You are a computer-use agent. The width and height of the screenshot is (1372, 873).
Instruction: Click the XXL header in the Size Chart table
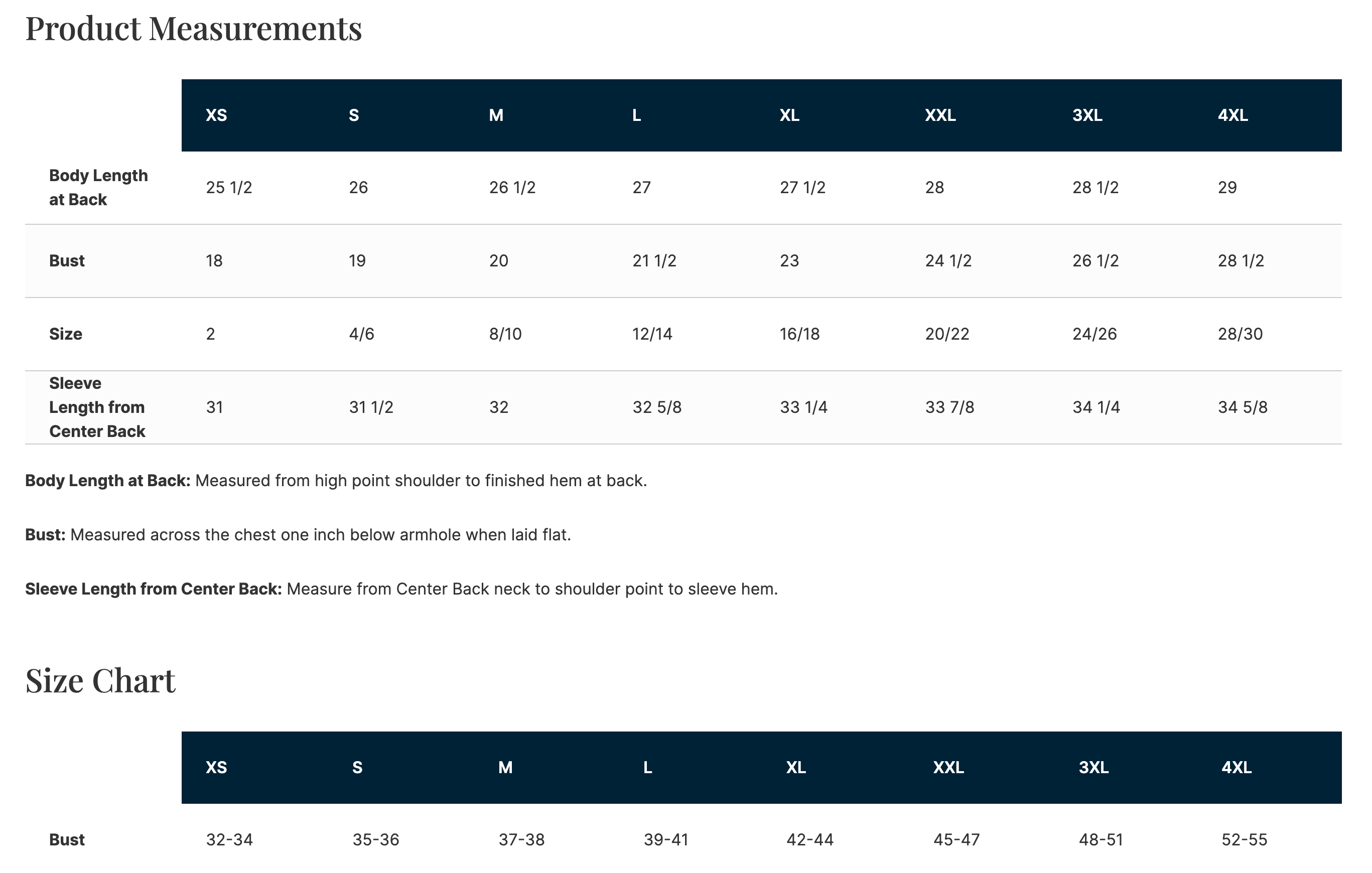pyautogui.click(x=948, y=767)
